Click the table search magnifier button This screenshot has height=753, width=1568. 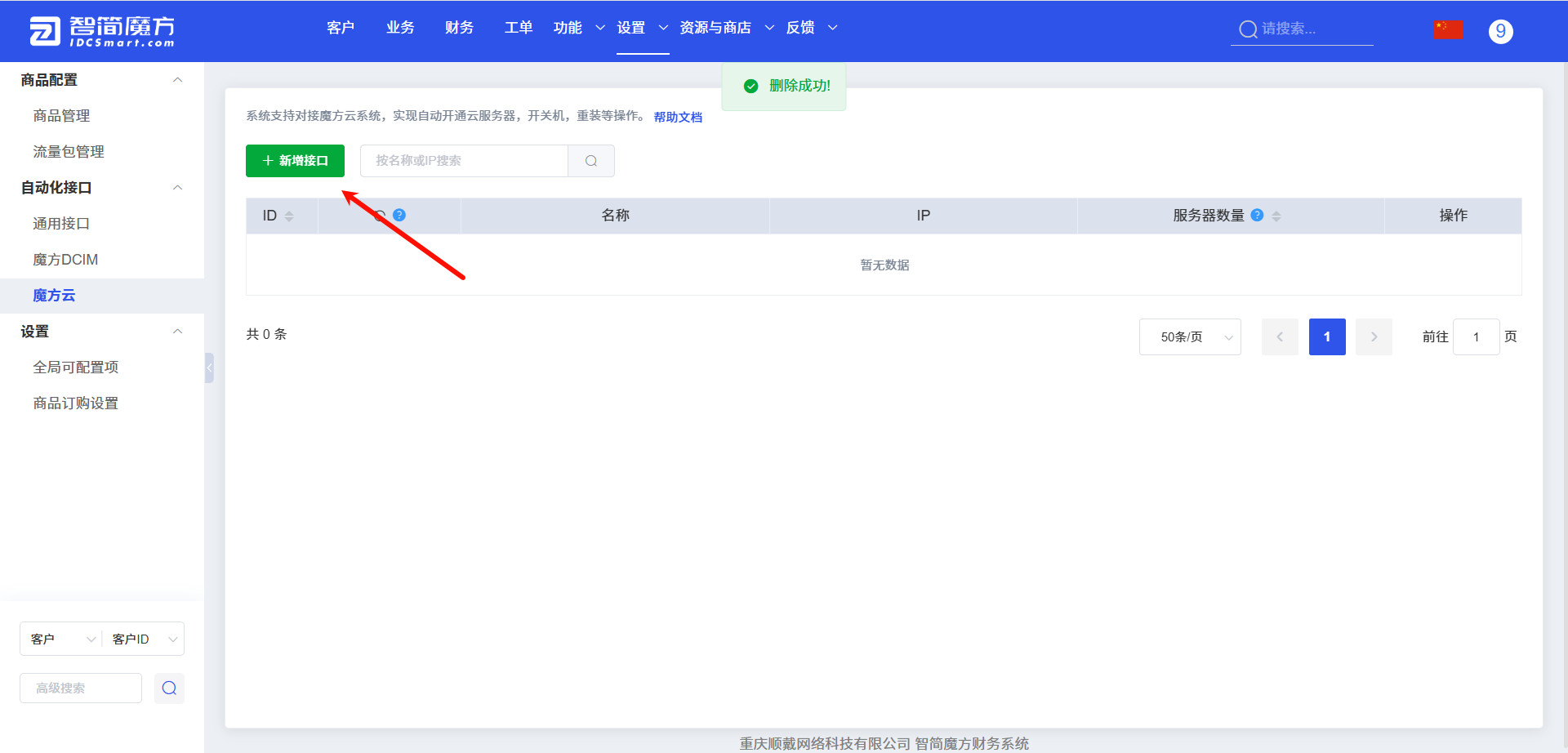590,161
